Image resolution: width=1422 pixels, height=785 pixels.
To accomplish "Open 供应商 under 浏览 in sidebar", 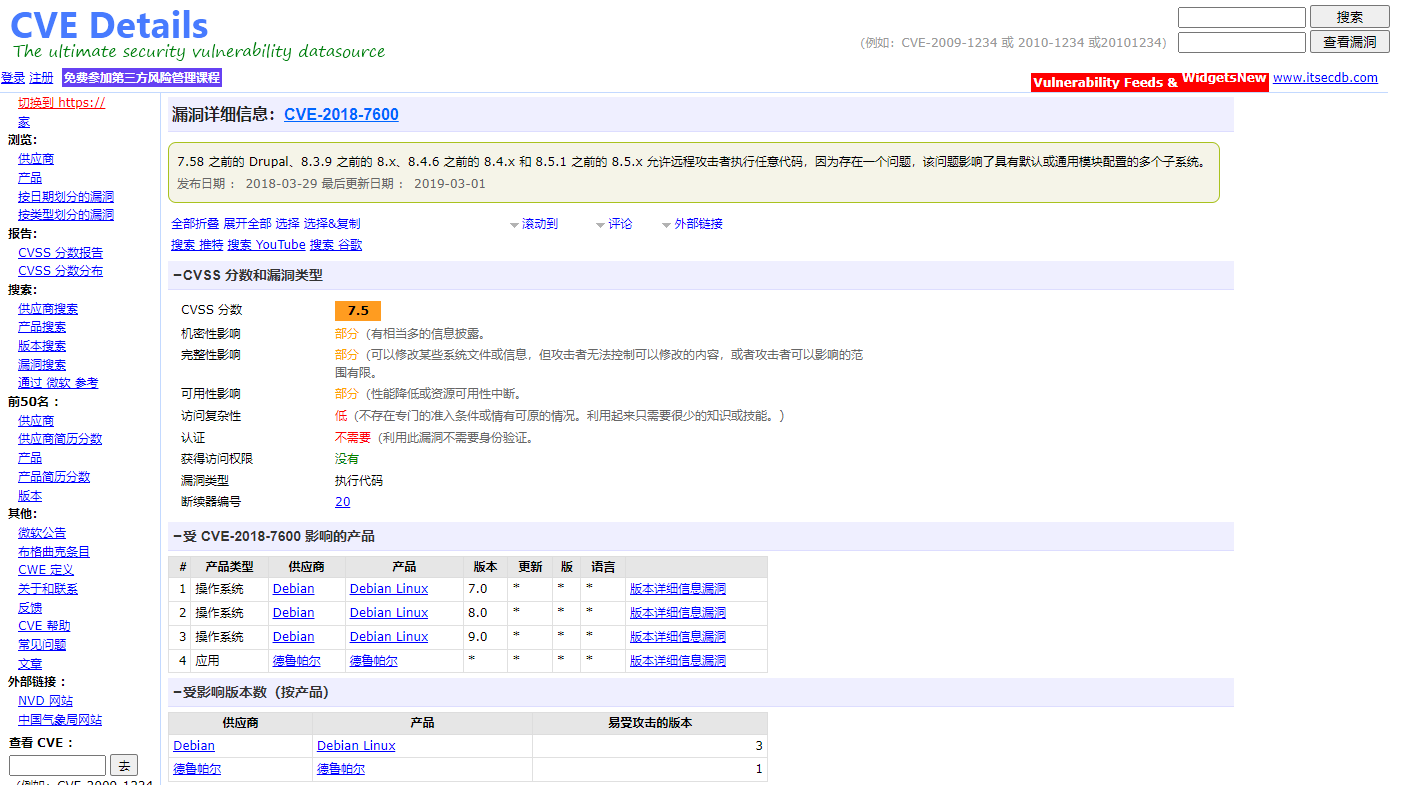I will point(36,159).
